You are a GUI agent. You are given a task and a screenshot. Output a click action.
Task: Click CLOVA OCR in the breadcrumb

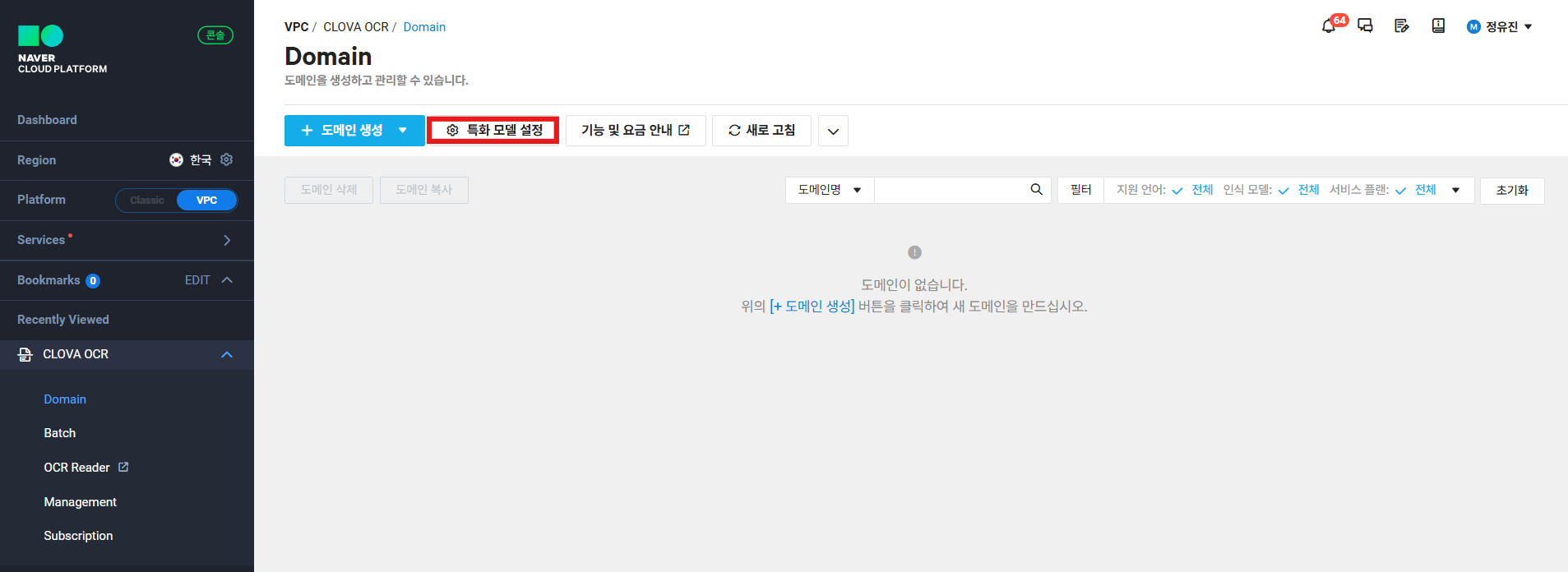[x=356, y=27]
